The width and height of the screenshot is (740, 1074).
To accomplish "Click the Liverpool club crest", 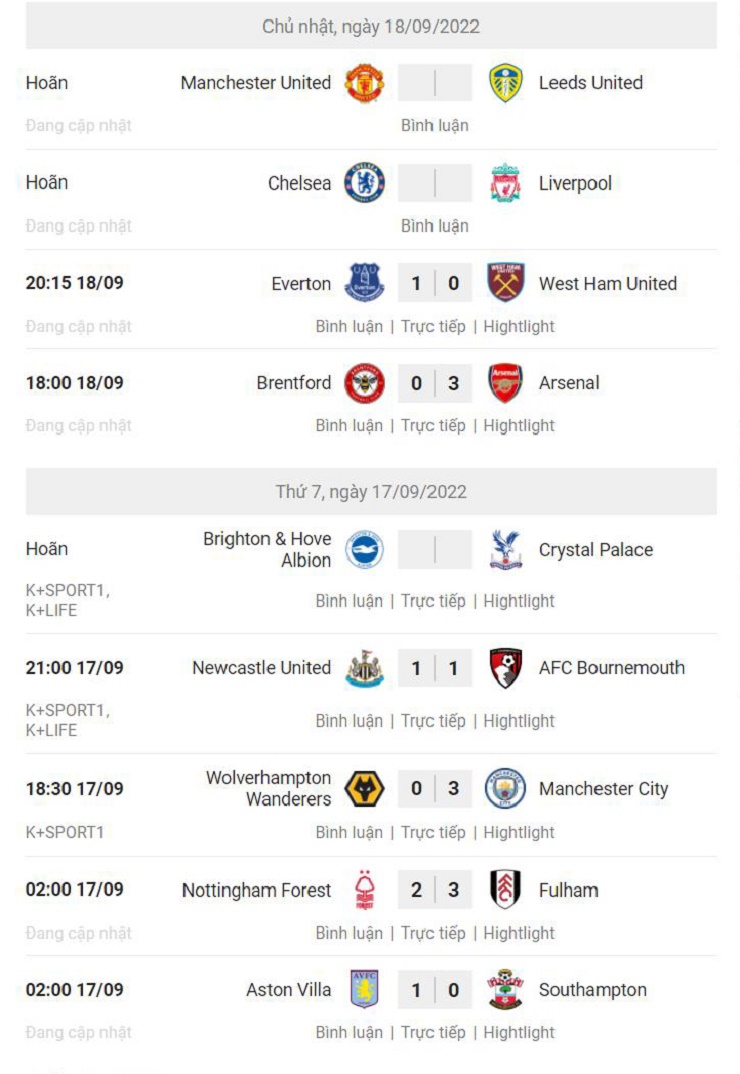I will pos(506,183).
